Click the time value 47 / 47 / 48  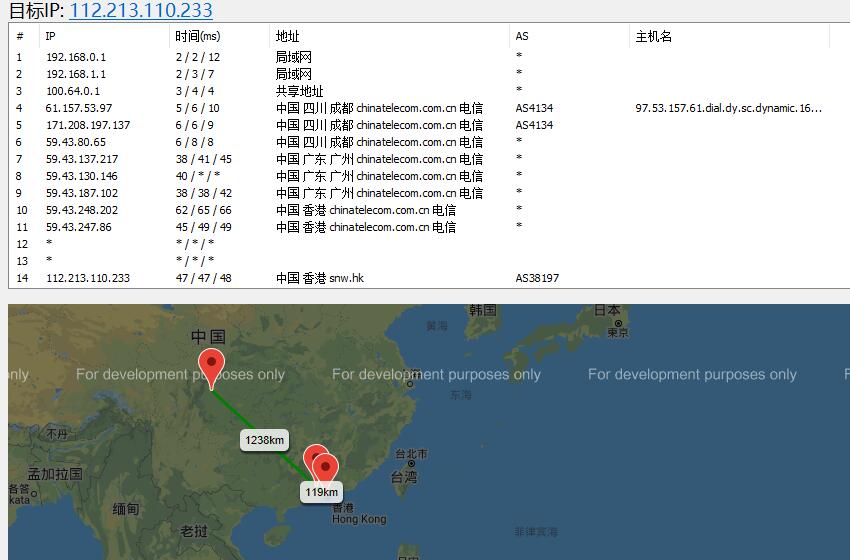(204, 278)
